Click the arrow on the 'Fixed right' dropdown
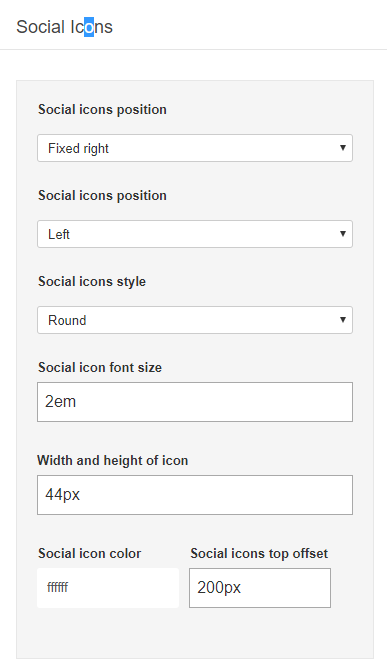This screenshot has width=387, height=667. (343, 148)
